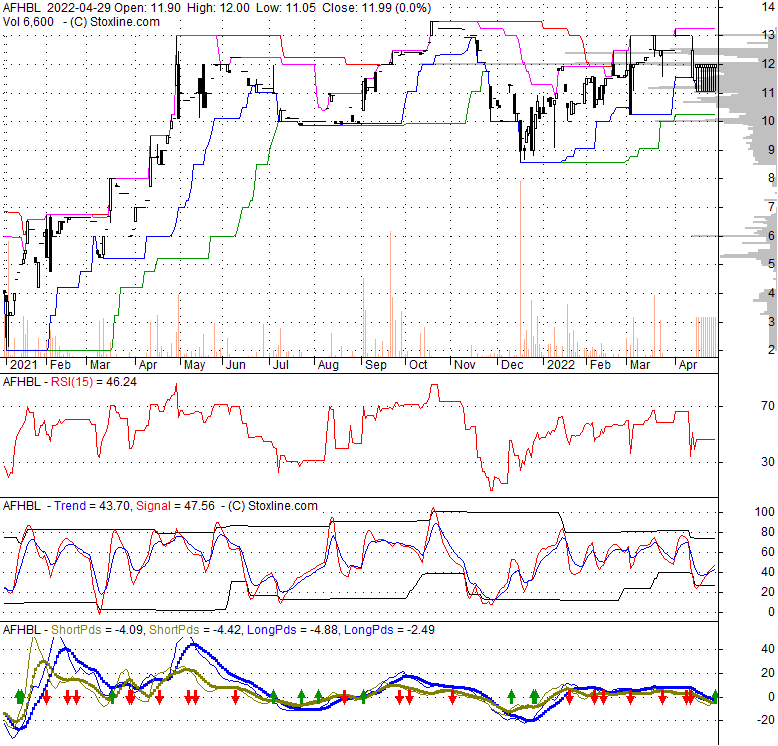Click the Low: 11.05 value
This screenshot has height=746, width=778.
click(286, 8)
